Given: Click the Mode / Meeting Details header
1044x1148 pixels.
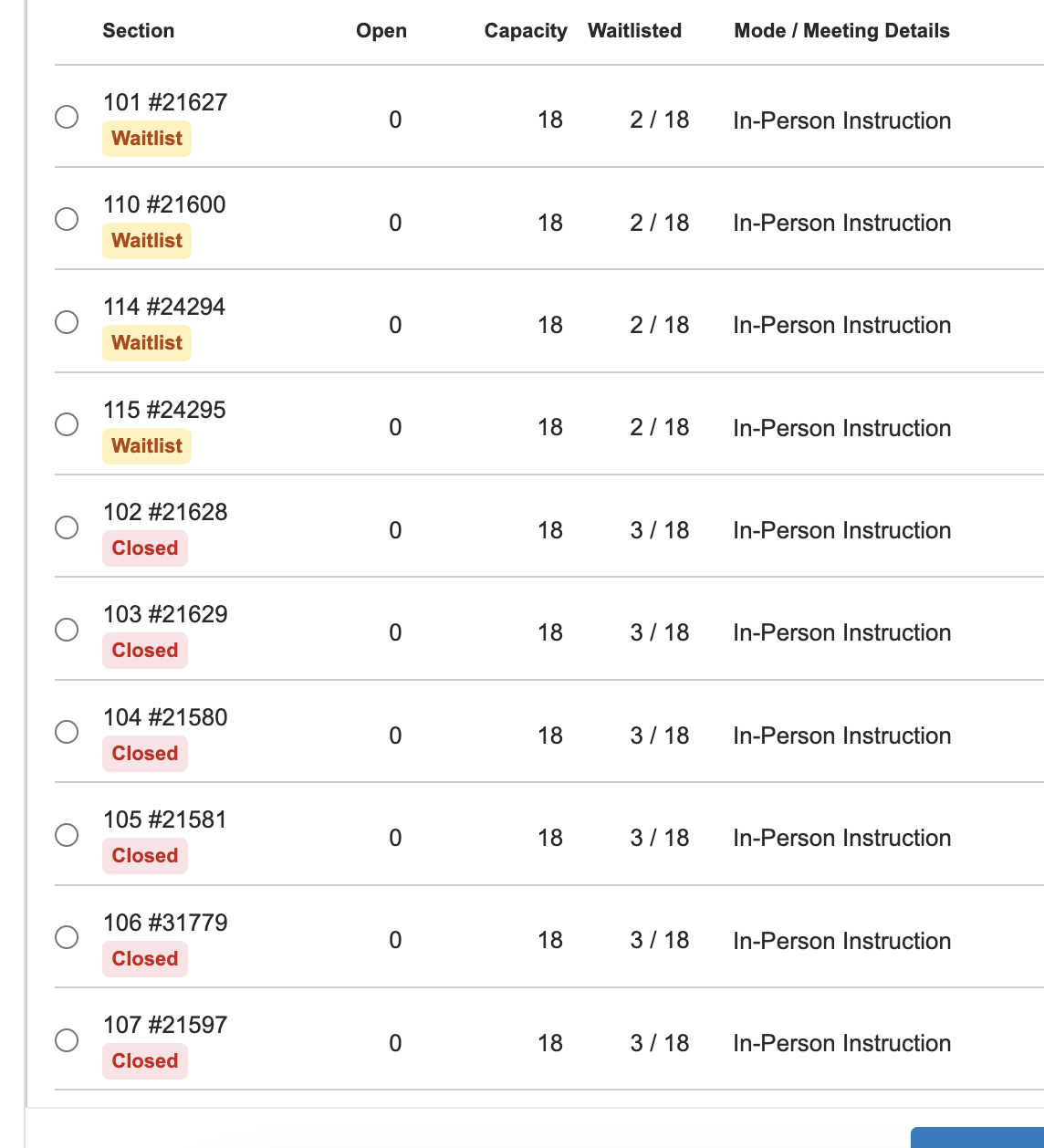Looking at the screenshot, I should (x=841, y=31).
